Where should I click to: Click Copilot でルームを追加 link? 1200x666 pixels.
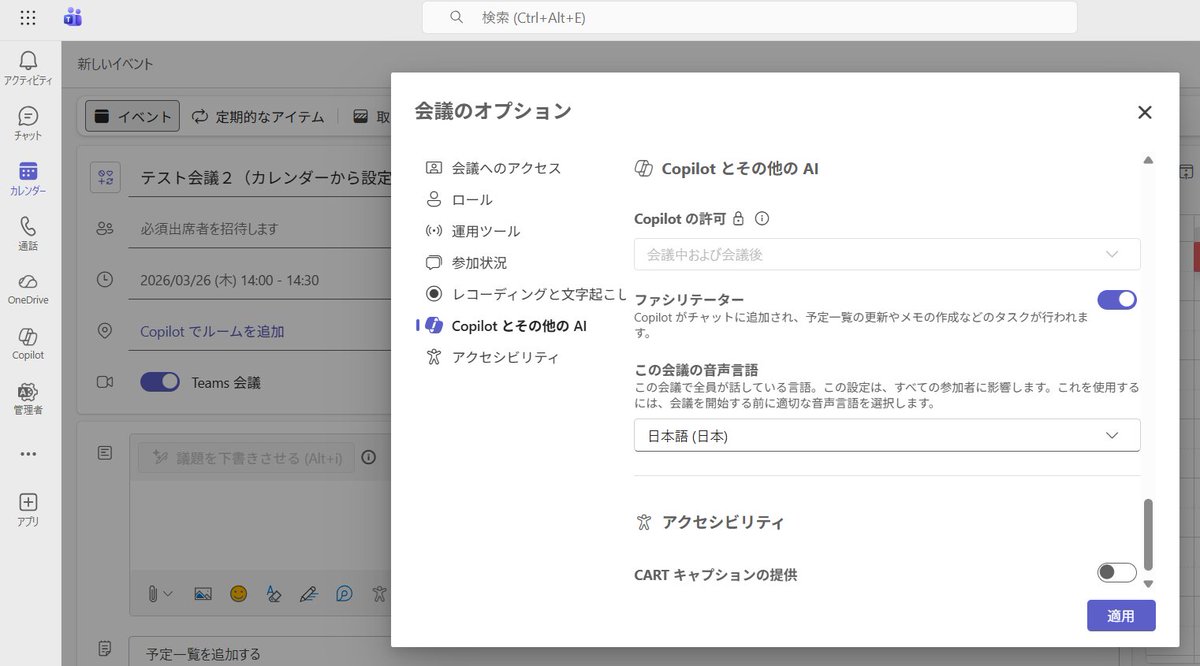[212, 331]
